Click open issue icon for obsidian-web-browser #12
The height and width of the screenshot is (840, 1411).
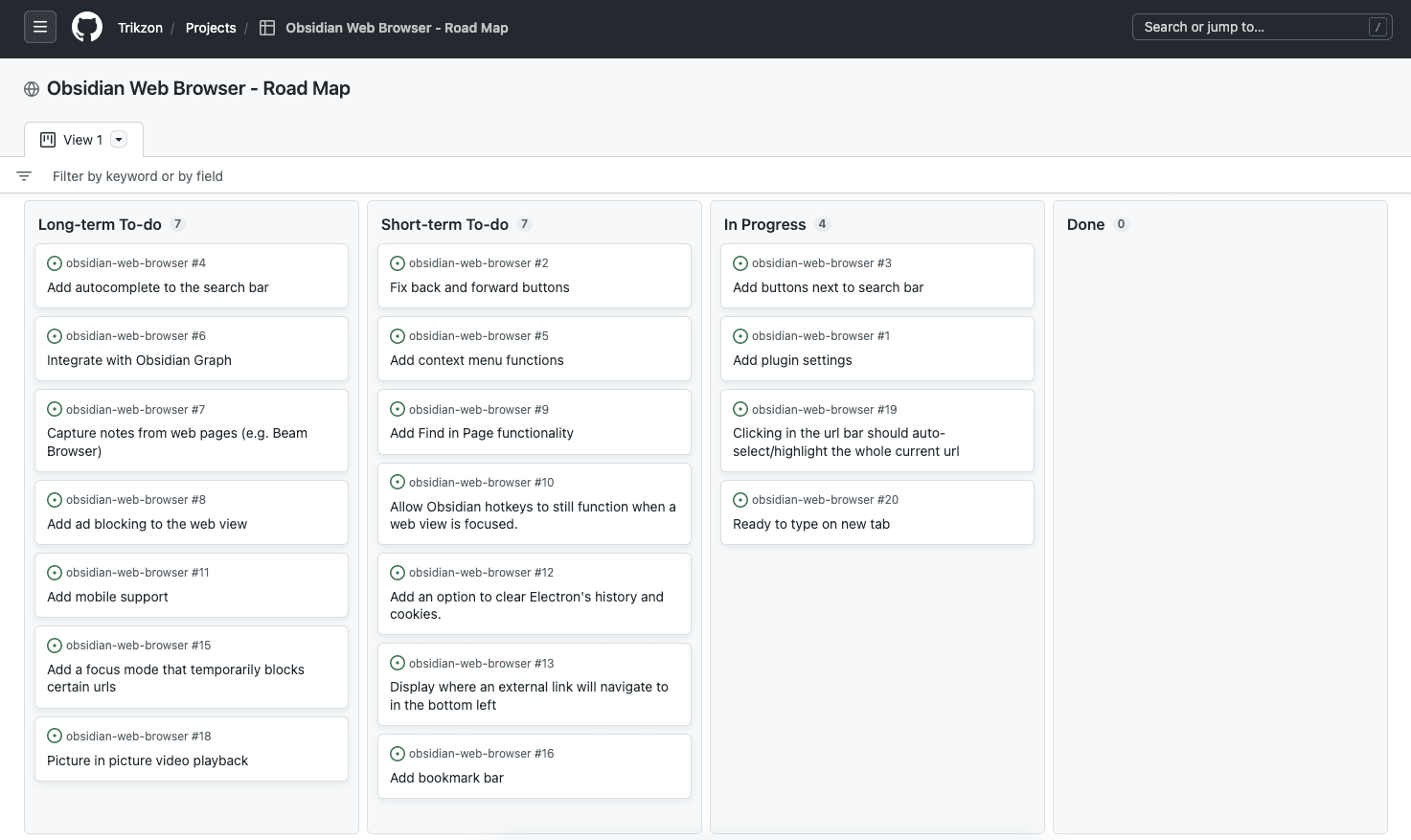tap(398, 573)
